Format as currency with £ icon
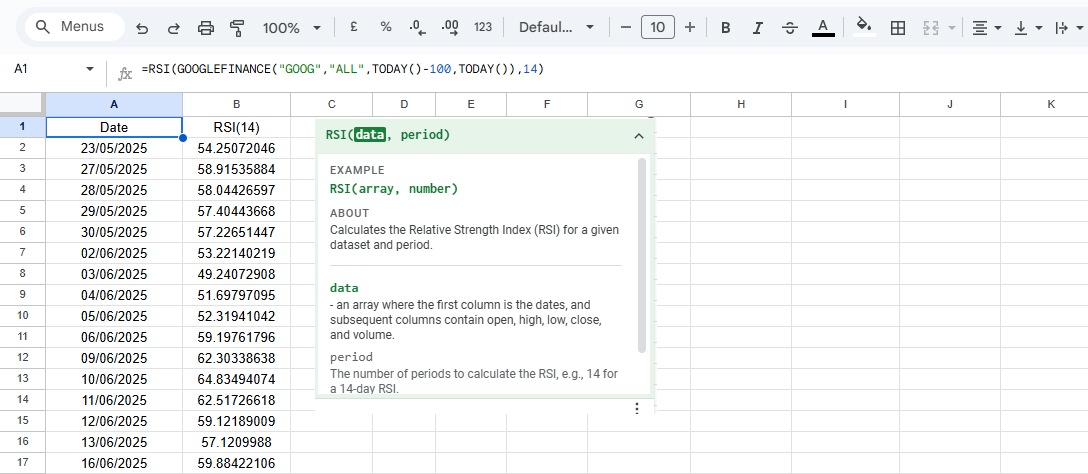Screen dimensions: 1088x474 coord(354,27)
